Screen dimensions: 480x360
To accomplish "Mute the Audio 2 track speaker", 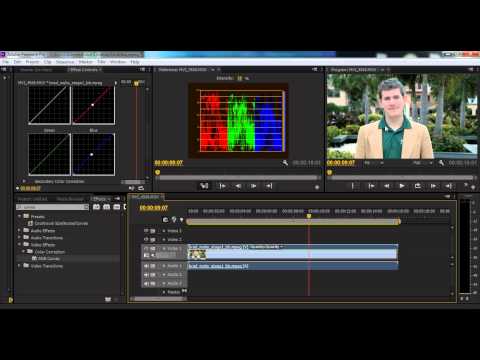I will coord(146,275).
